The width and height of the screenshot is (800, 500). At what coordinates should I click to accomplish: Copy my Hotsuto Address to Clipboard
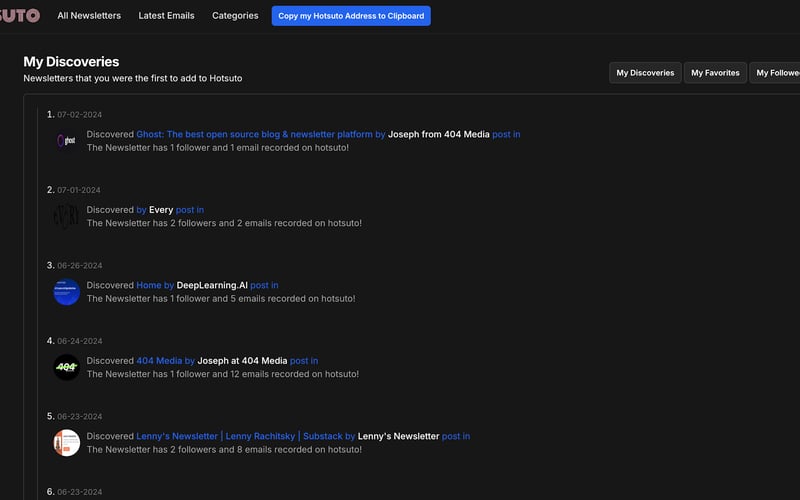(x=351, y=16)
